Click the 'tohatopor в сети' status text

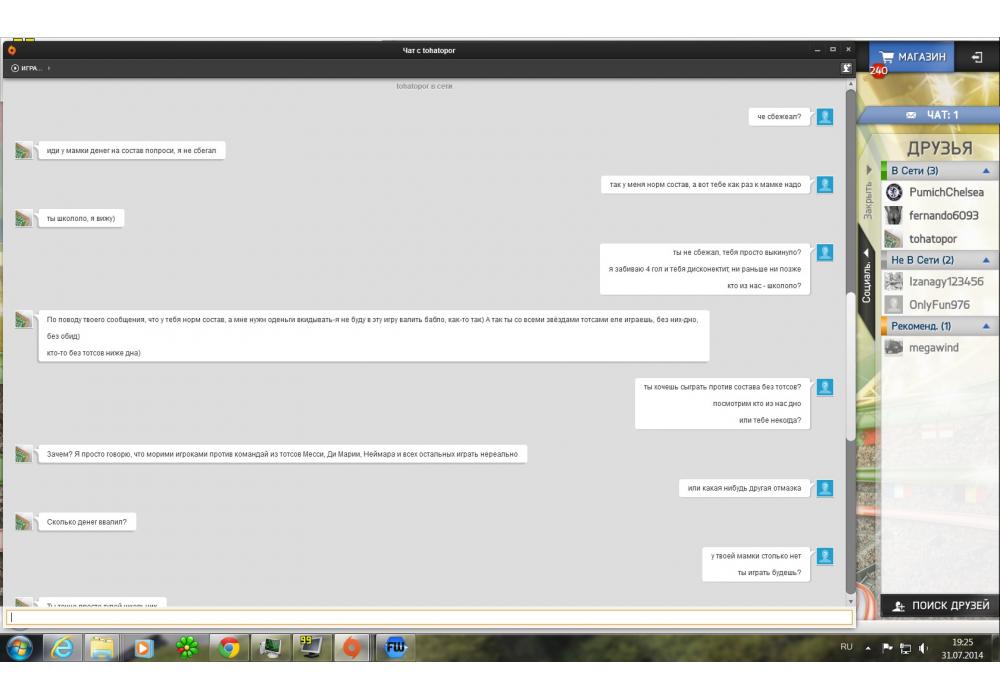[x=424, y=86]
